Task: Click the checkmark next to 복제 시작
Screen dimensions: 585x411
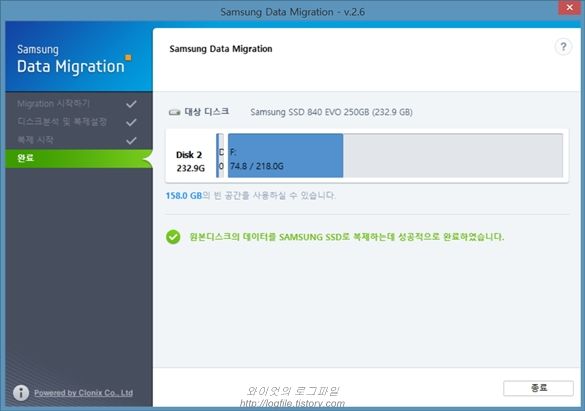Action: (x=131, y=140)
